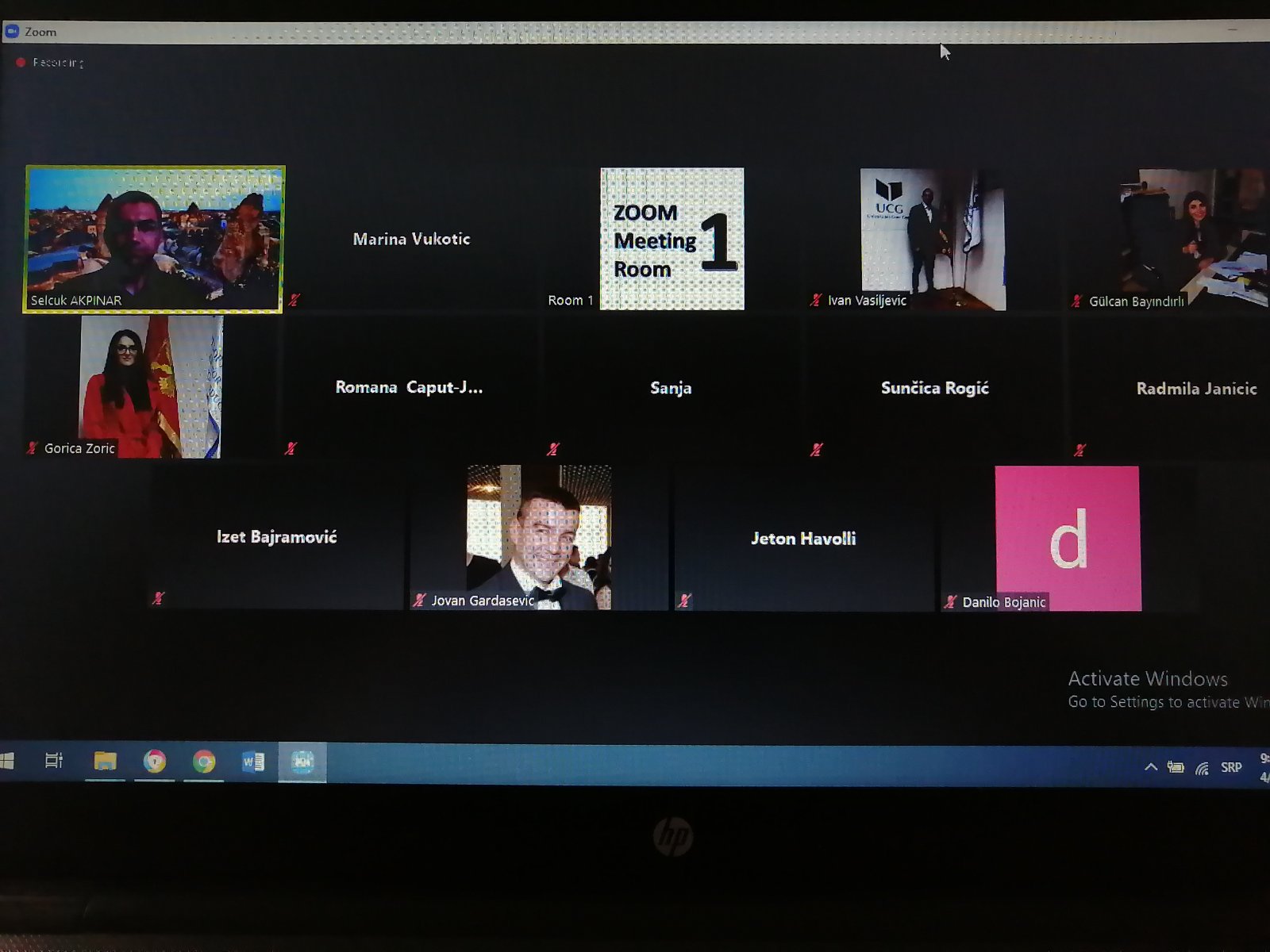The height and width of the screenshot is (952, 1270).
Task: Click the Room 1 name label
Action: point(570,301)
